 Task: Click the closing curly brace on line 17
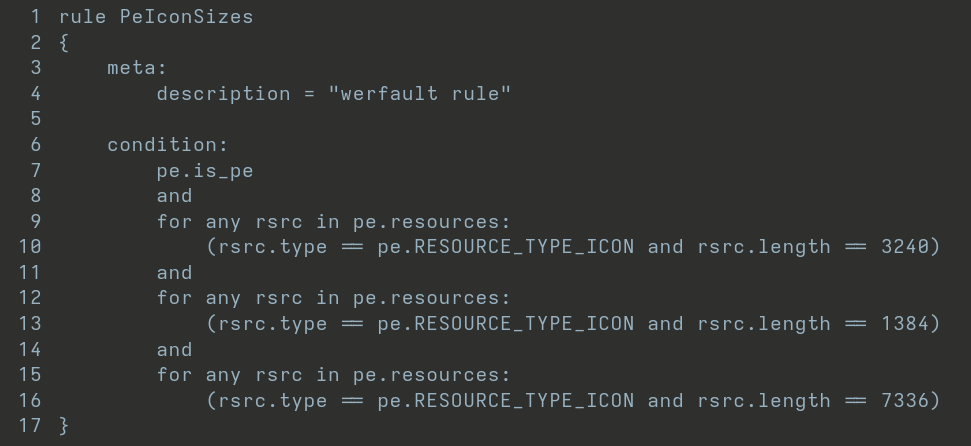64,426
